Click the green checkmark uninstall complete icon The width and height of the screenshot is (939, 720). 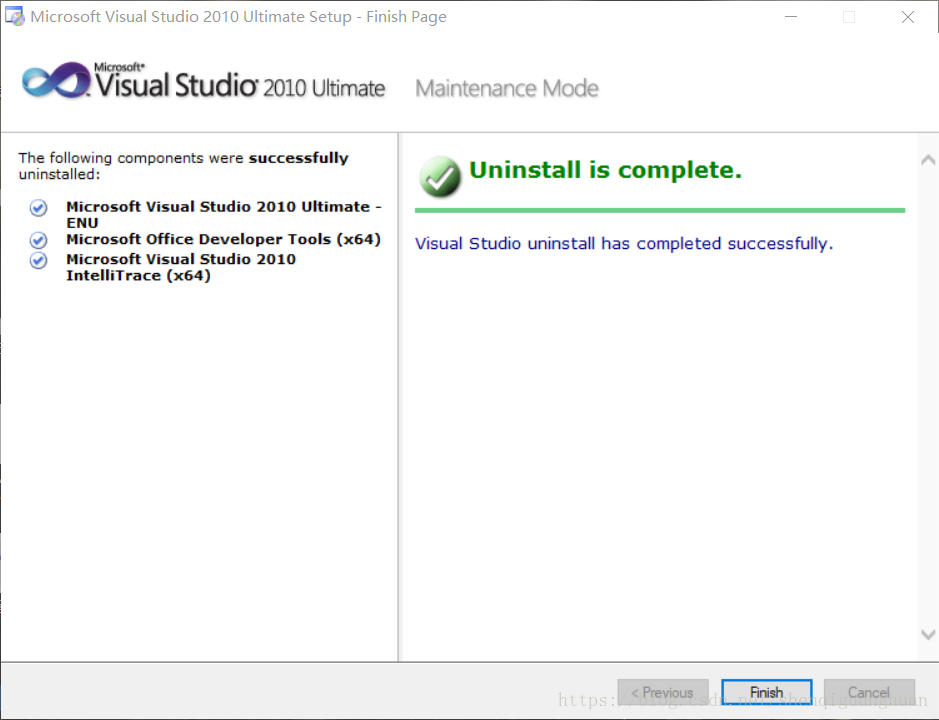(440, 176)
